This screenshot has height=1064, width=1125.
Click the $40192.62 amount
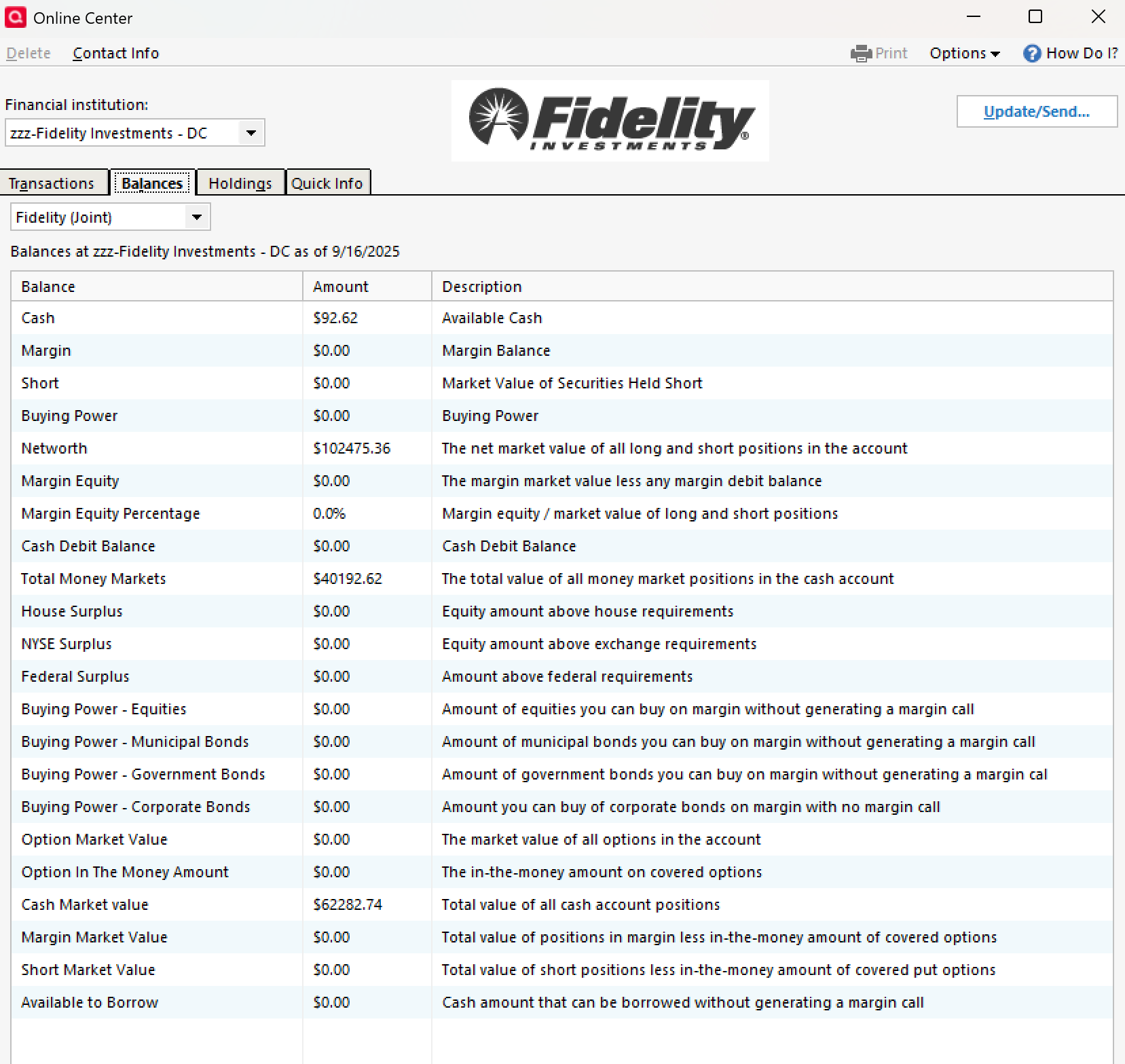click(x=348, y=579)
